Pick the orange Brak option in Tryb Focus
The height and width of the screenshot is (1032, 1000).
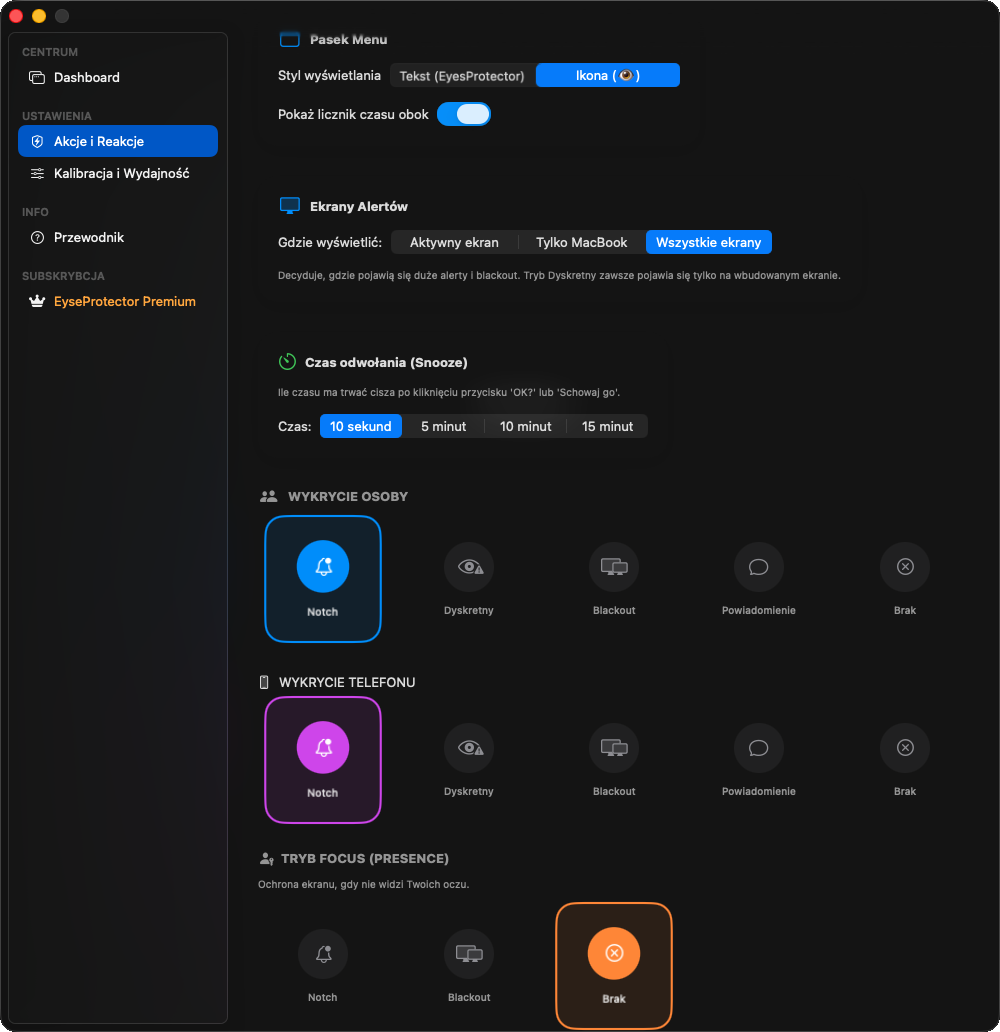[x=614, y=954]
